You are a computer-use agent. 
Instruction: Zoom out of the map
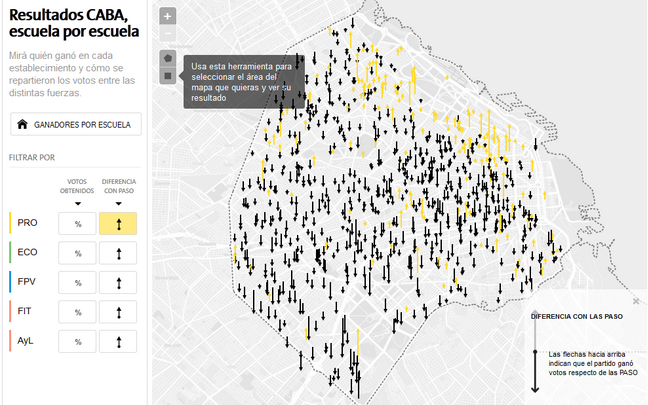(167, 33)
